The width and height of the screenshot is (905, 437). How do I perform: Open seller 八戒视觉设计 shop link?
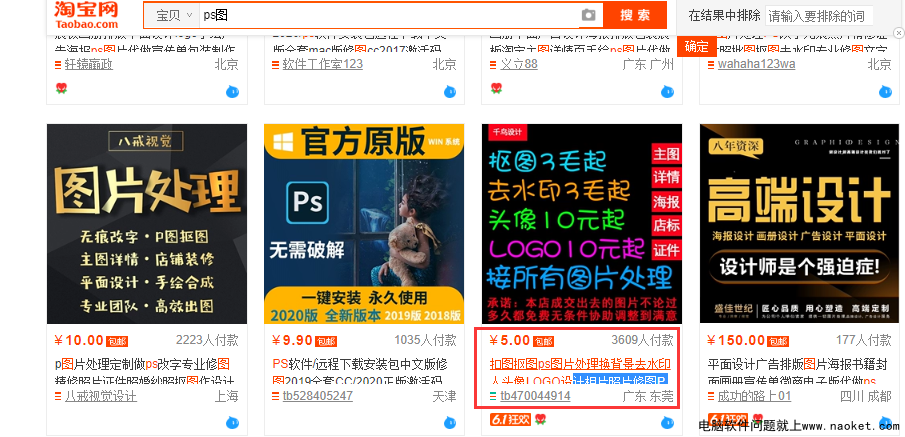point(100,396)
